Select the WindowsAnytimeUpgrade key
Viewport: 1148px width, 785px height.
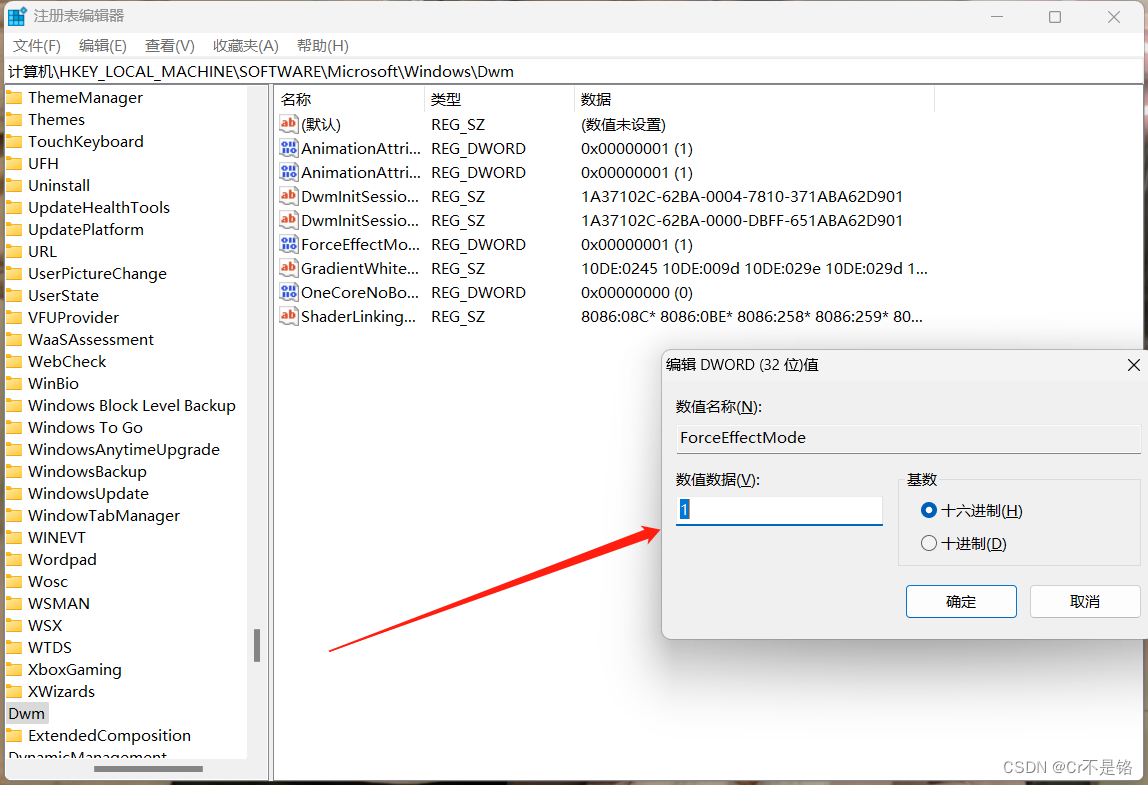(x=124, y=450)
